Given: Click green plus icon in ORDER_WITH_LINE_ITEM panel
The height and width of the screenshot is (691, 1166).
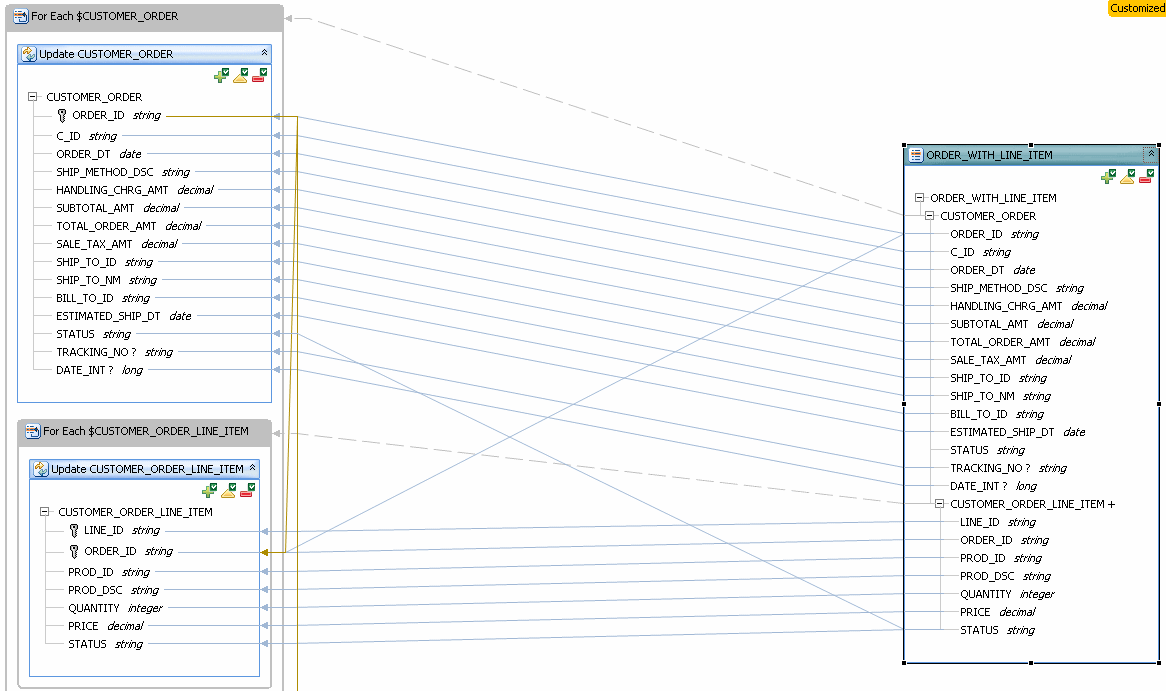Looking at the screenshot, I should [1108, 176].
